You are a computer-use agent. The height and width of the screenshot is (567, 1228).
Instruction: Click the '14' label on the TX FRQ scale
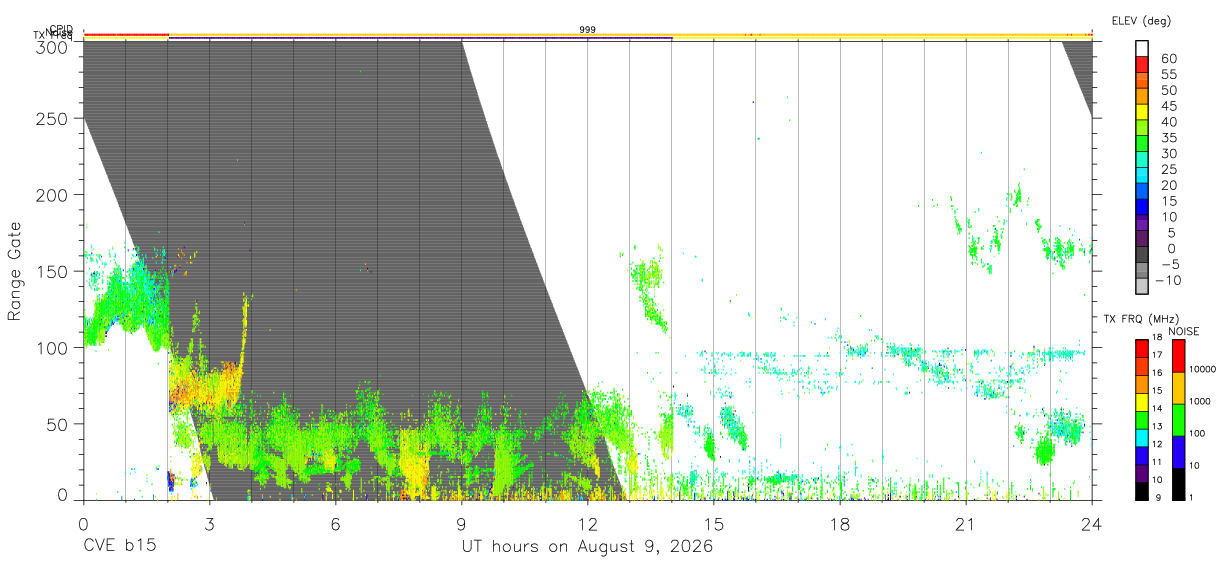point(1157,408)
